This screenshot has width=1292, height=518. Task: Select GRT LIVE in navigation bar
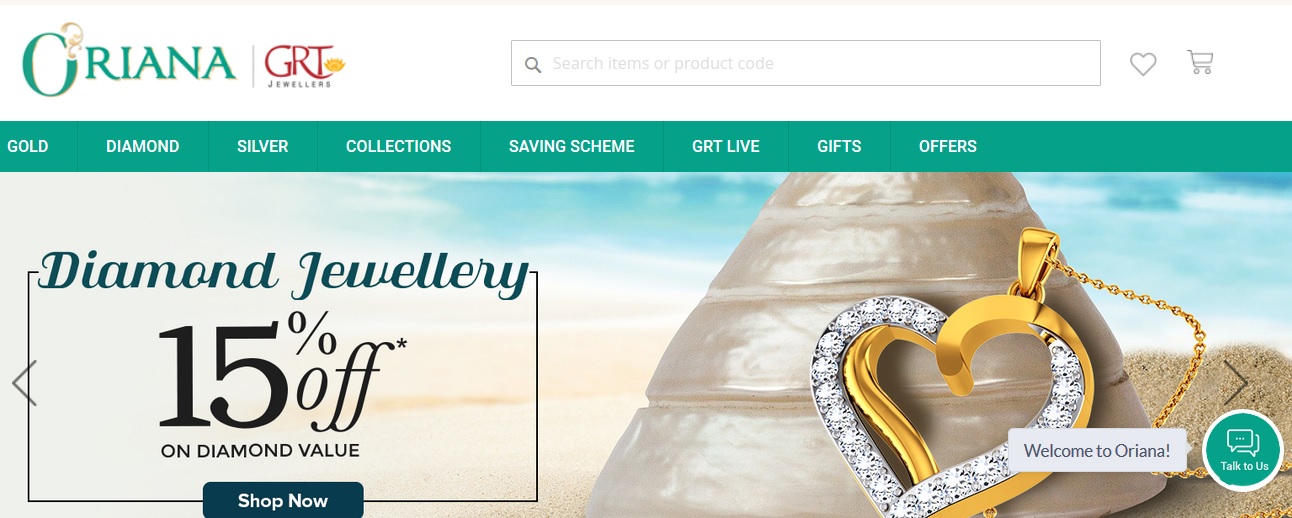click(726, 146)
